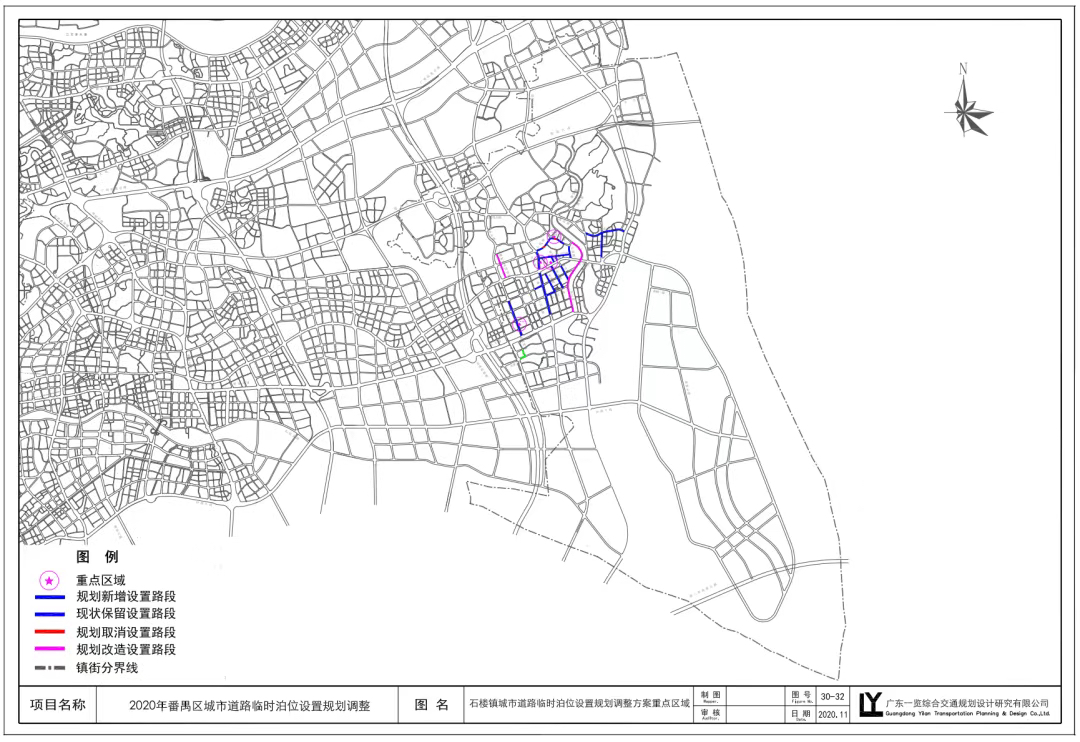Click the project title 2020年番禺区城市道路临时泊位设置规划调整
Viewport: 1080px width, 742px height.
[x=249, y=704]
